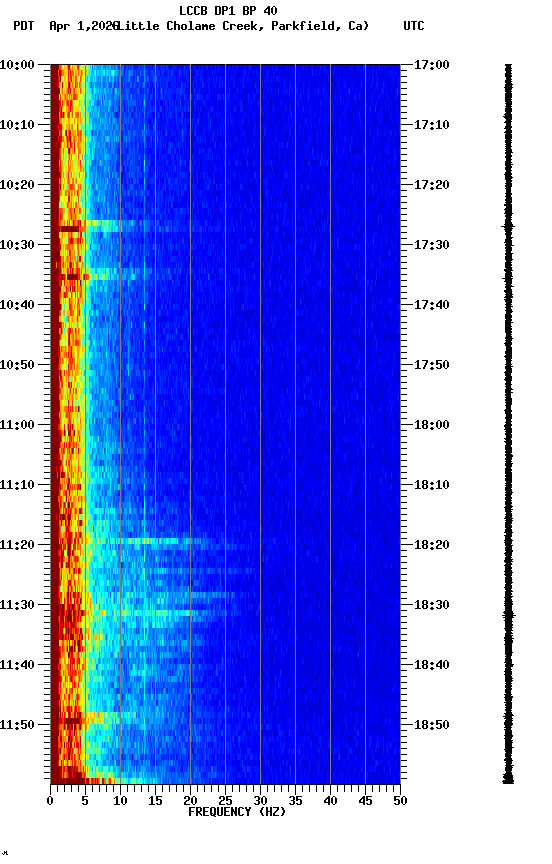Click the '50' frequency axis tick label
This screenshot has height=864, width=552.
(401, 801)
